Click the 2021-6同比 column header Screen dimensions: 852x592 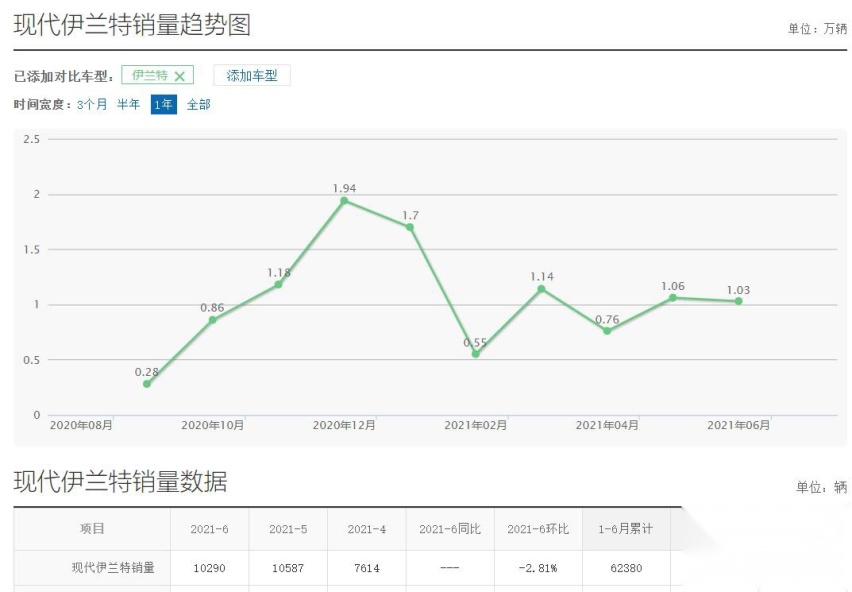[450, 529]
